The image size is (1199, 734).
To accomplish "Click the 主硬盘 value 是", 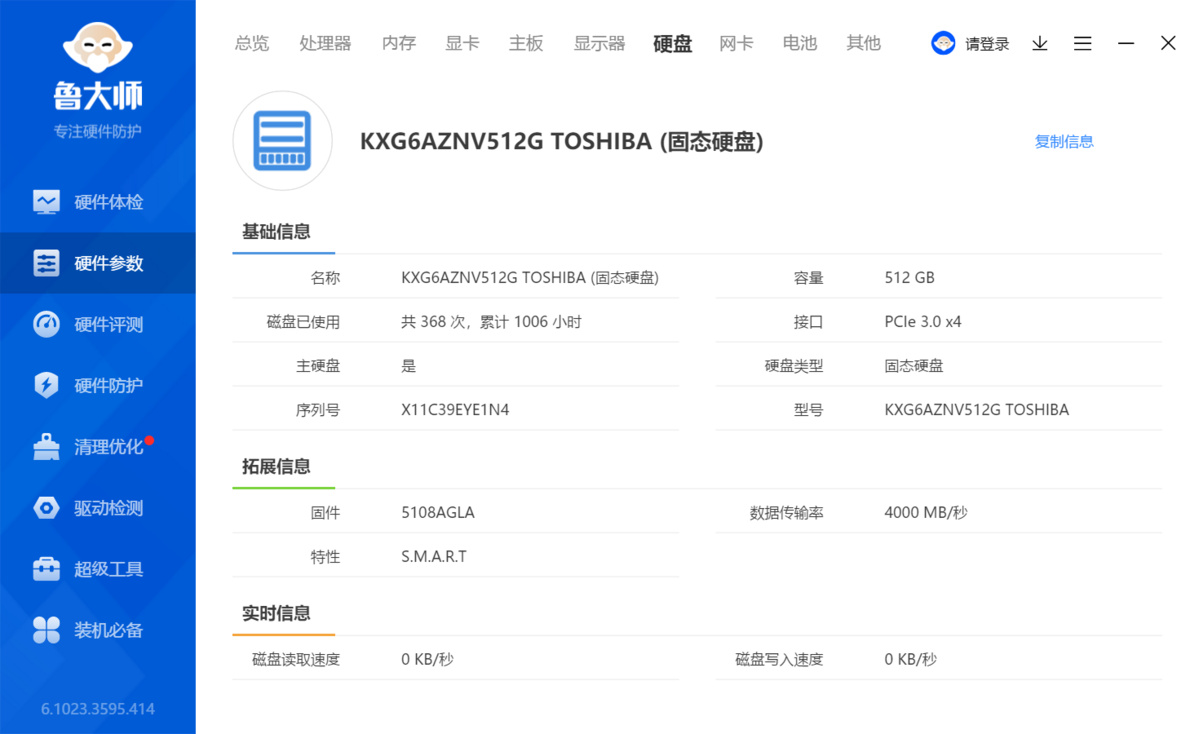I will [409, 365].
